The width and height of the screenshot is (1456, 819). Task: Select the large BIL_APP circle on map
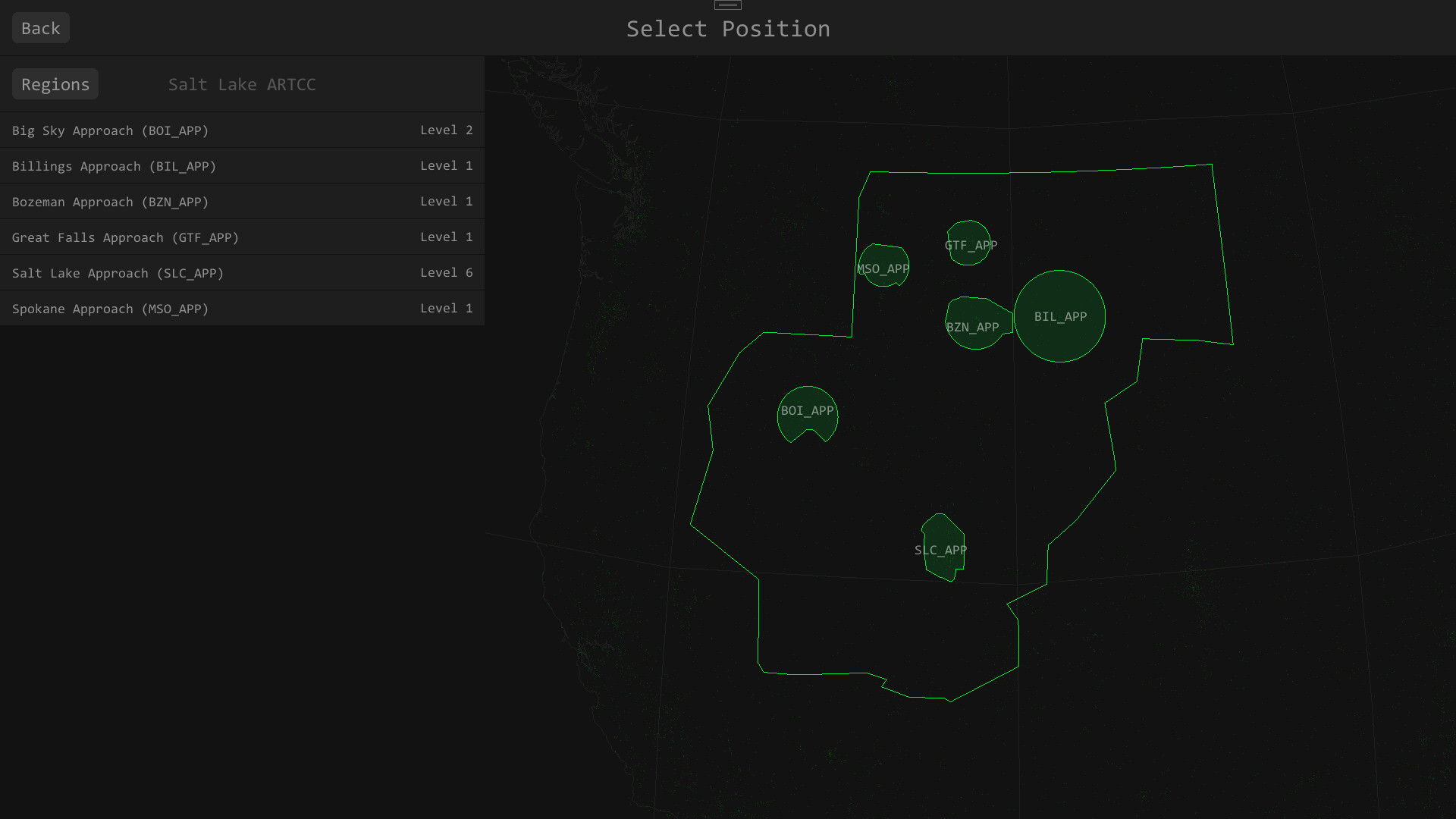1059,317
